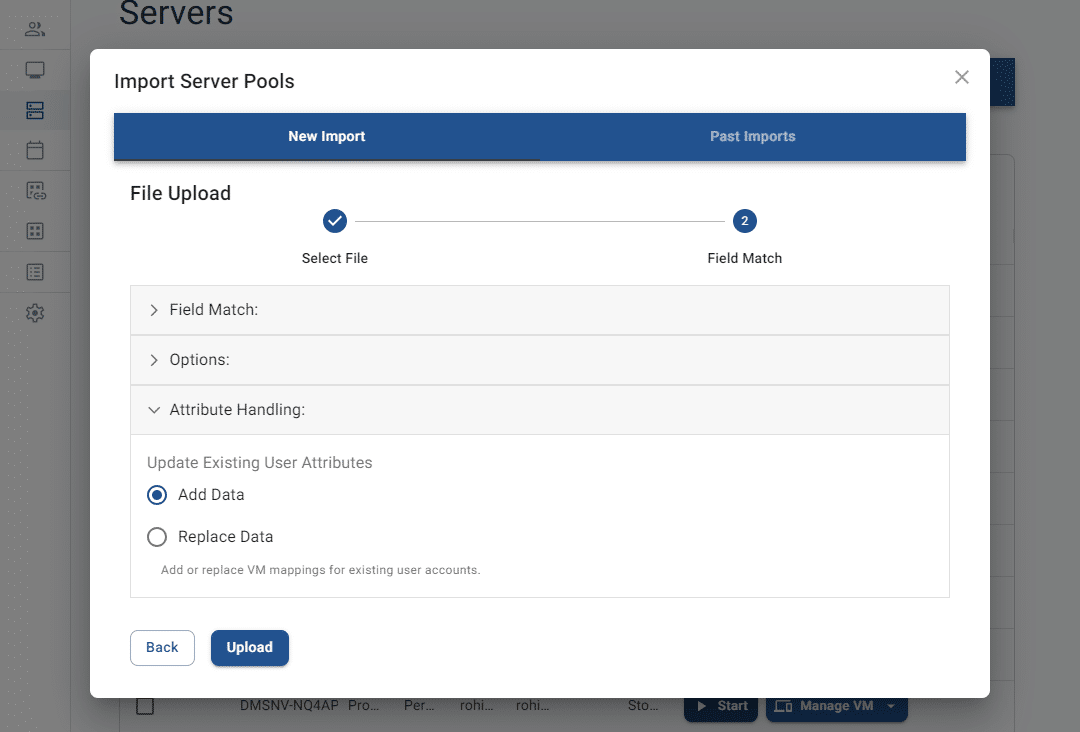Image resolution: width=1080 pixels, height=732 pixels.
Task: Click the Back button
Action: (x=162, y=647)
